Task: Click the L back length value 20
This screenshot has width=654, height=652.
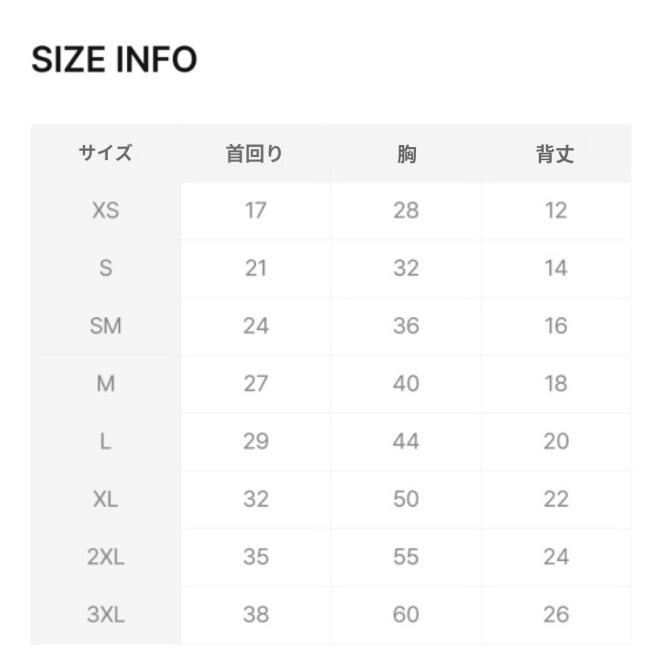Action: 555,441
